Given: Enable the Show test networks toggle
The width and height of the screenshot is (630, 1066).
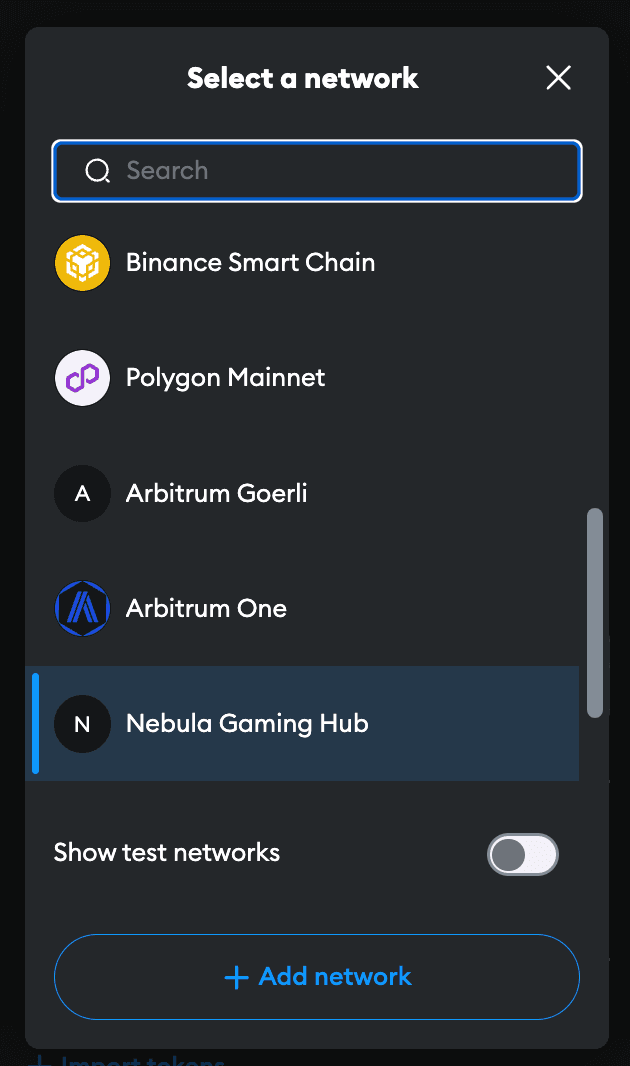Looking at the screenshot, I should click(522, 854).
